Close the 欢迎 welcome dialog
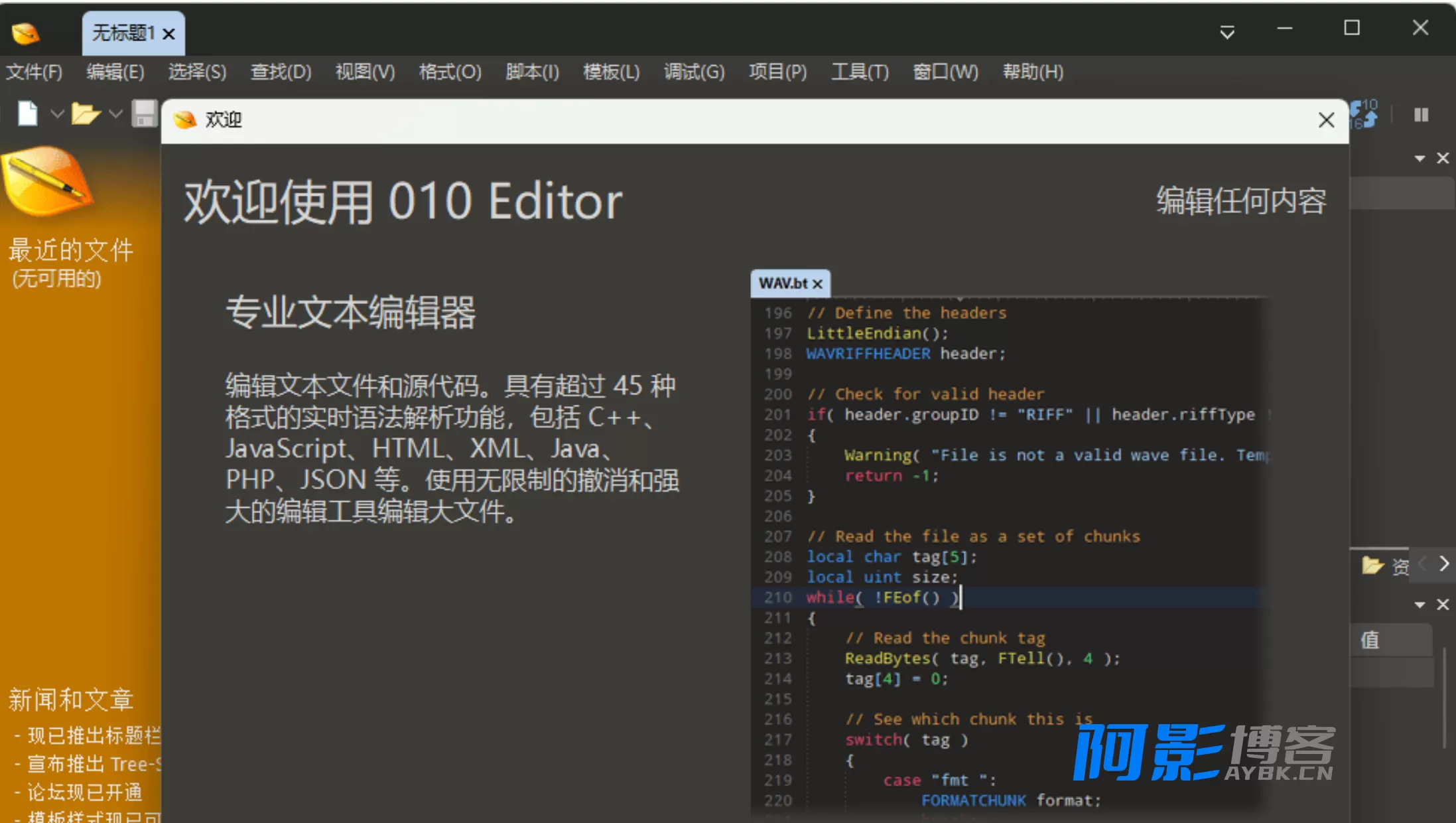 coord(1326,120)
